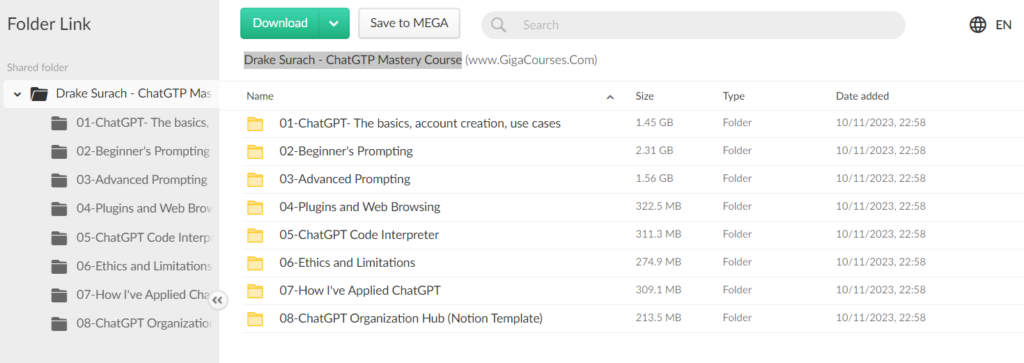Click the green Download button
1024x363 pixels.
(x=280, y=24)
